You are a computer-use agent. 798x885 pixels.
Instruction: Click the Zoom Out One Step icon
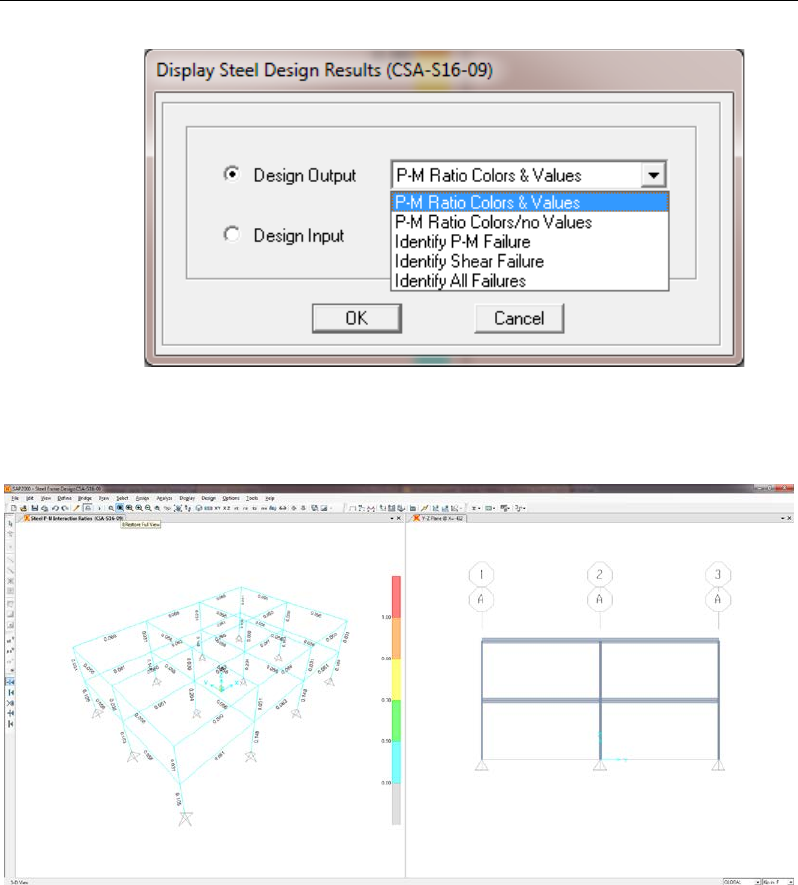pos(148,508)
